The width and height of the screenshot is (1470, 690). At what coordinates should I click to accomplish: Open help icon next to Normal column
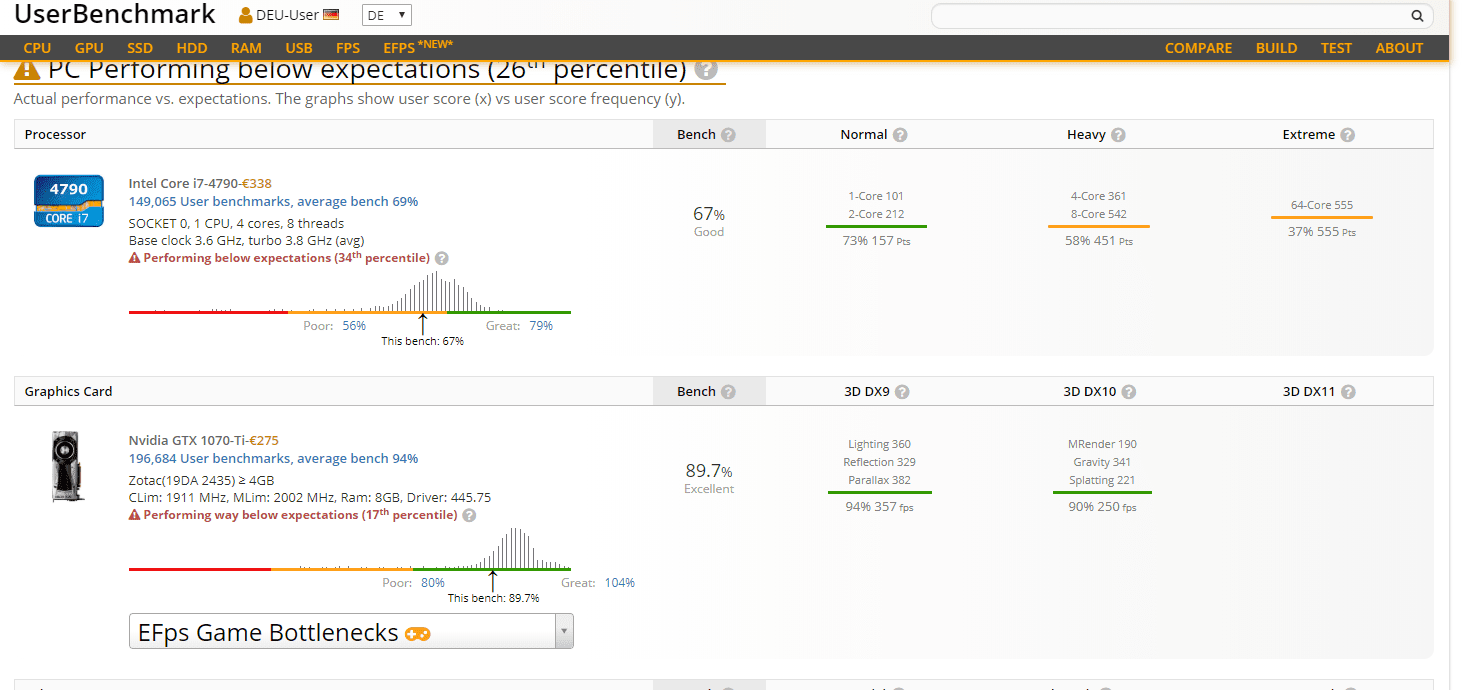900,135
